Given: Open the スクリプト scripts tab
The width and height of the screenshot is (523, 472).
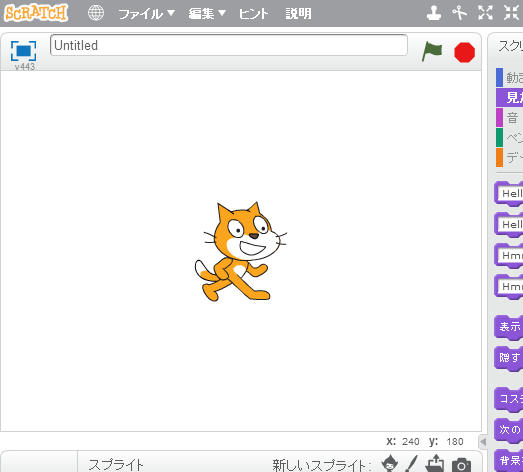Looking at the screenshot, I should pyautogui.click(x=510, y=46).
